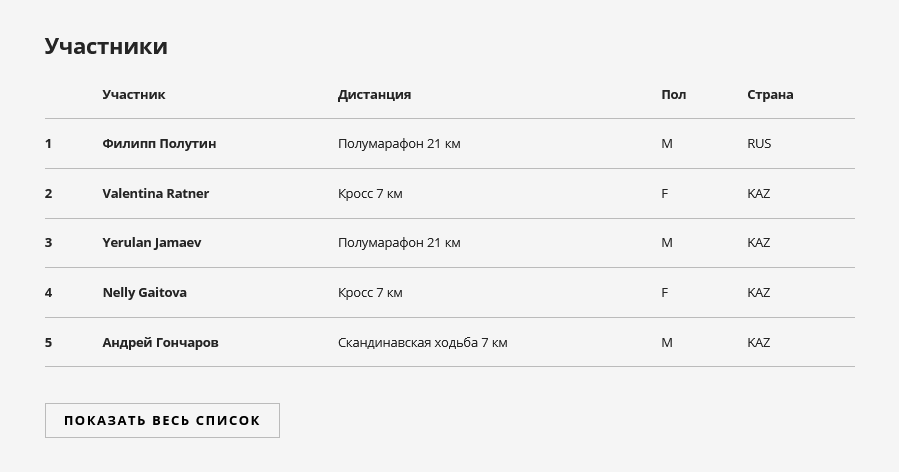The image size is (900, 472).
Task: Open Yerulan Jamaev's entry
Action: point(152,243)
